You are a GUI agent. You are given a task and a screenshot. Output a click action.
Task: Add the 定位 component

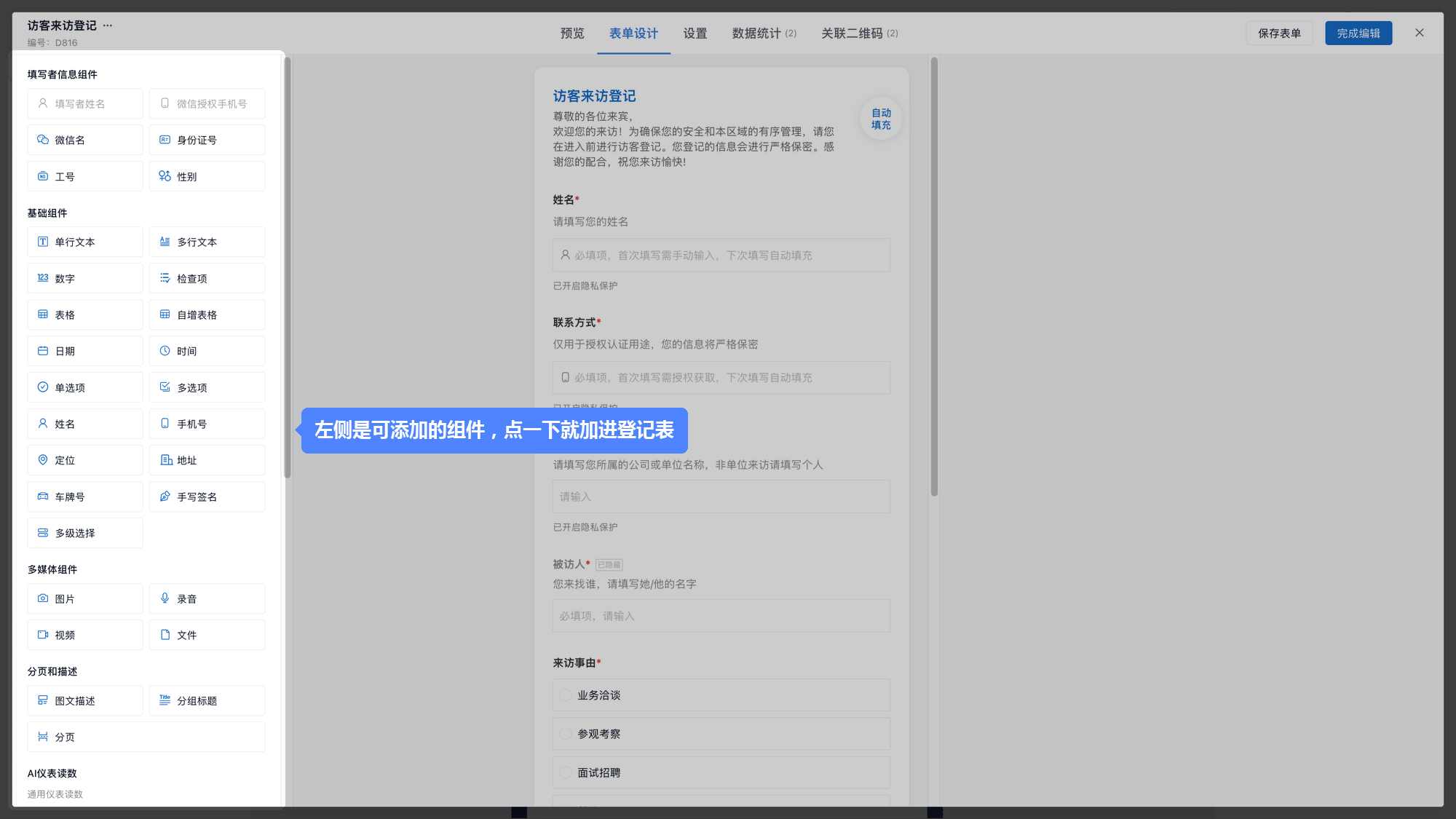click(85, 460)
